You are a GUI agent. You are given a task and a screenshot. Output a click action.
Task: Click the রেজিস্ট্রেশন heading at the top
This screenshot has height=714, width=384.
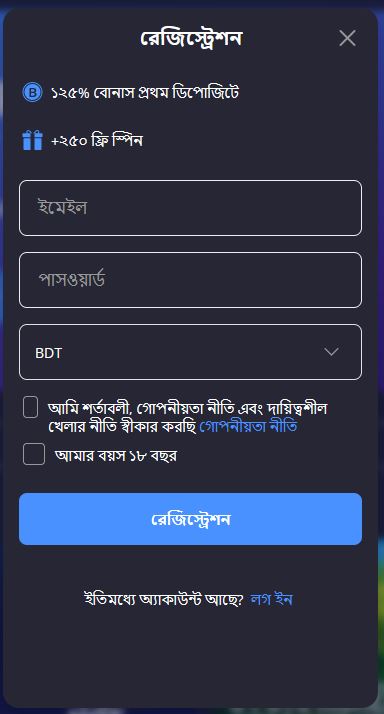pyautogui.click(x=191, y=39)
